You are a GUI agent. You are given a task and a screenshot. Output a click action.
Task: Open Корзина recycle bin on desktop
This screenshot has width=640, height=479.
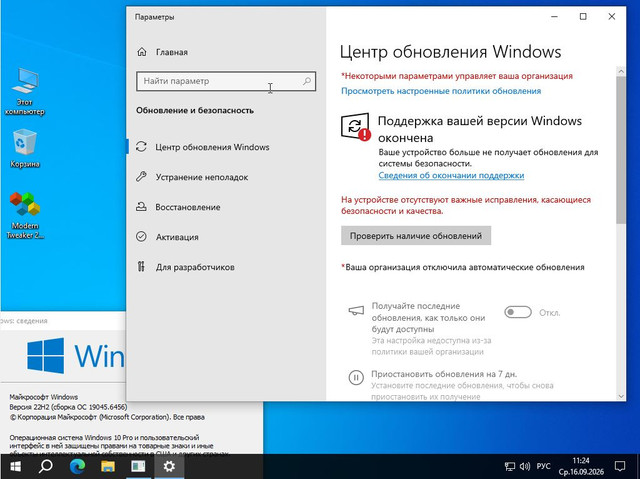coord(24,149)
